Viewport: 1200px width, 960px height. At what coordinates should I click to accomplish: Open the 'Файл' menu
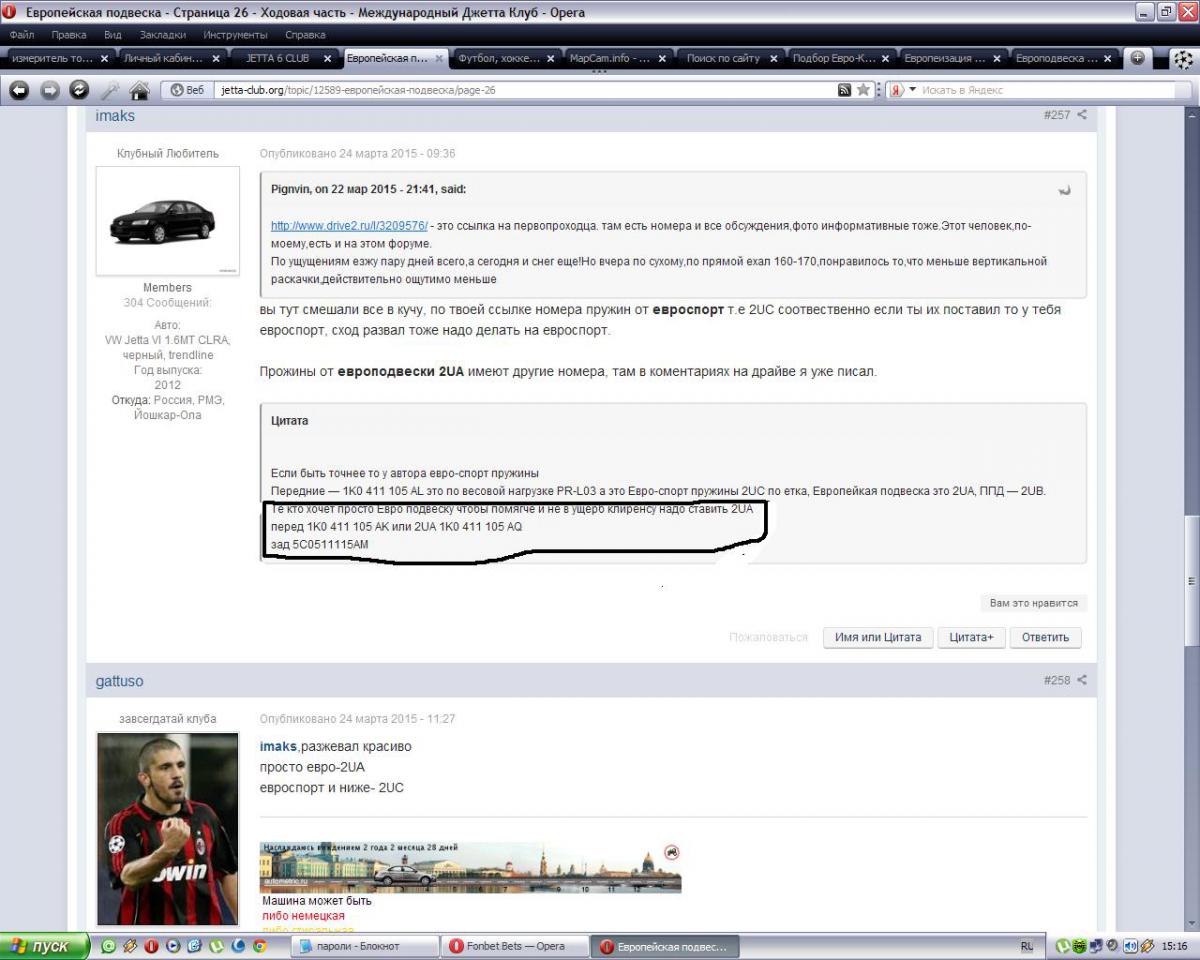coord(22,35)
